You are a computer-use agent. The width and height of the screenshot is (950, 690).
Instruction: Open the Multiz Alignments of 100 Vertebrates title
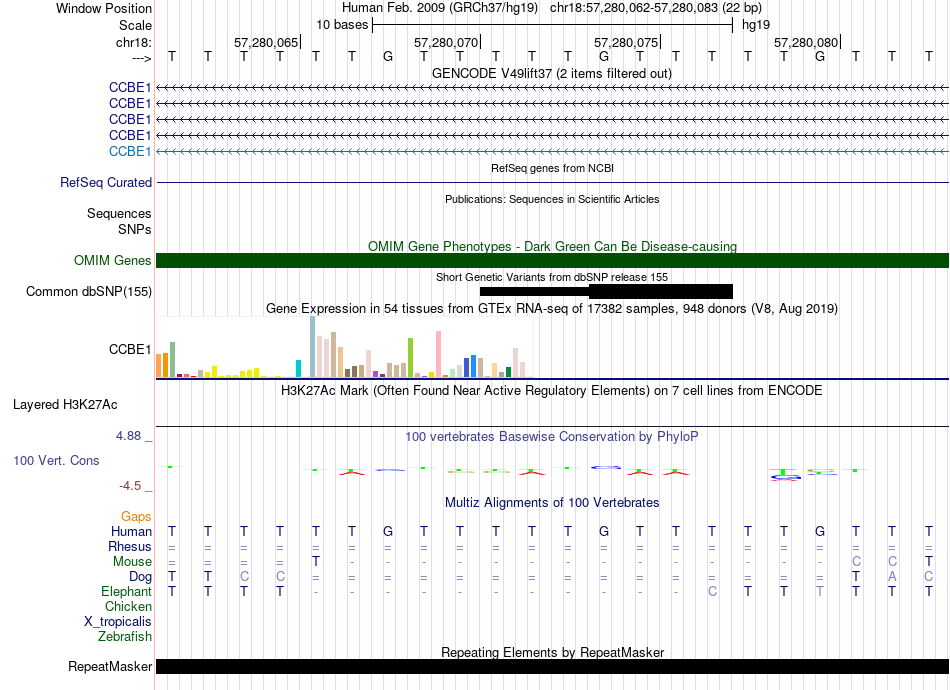[552, 503]
